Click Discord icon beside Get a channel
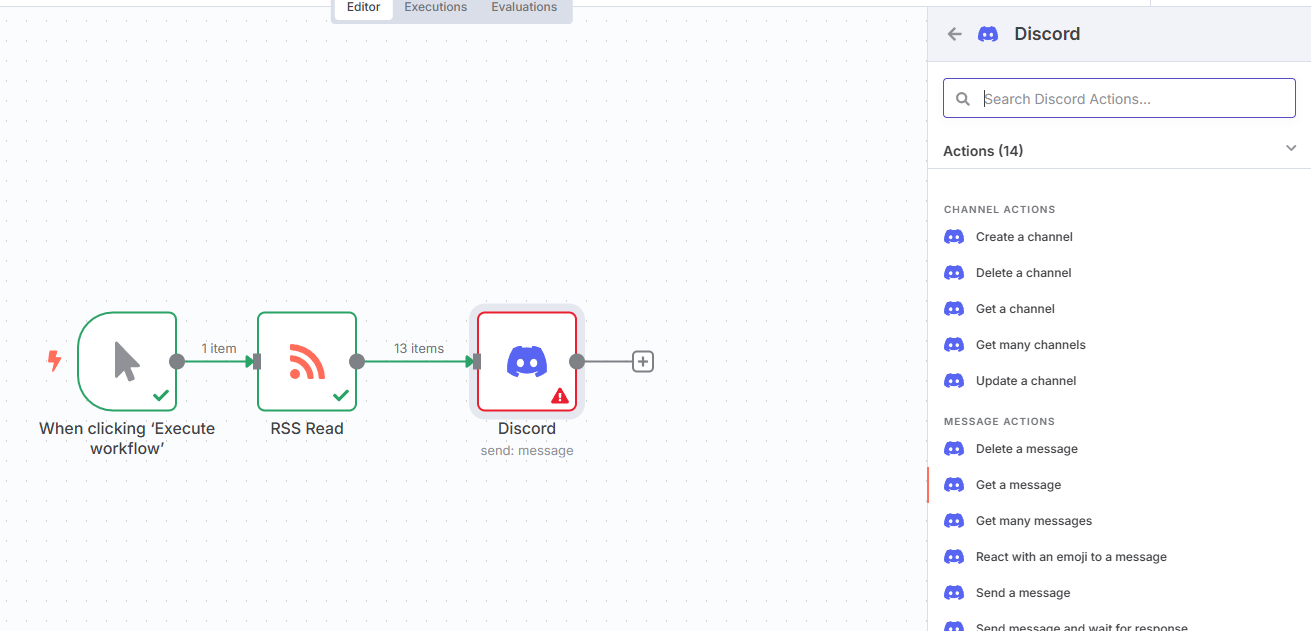Screen dimensions: 1311x631 954,309
